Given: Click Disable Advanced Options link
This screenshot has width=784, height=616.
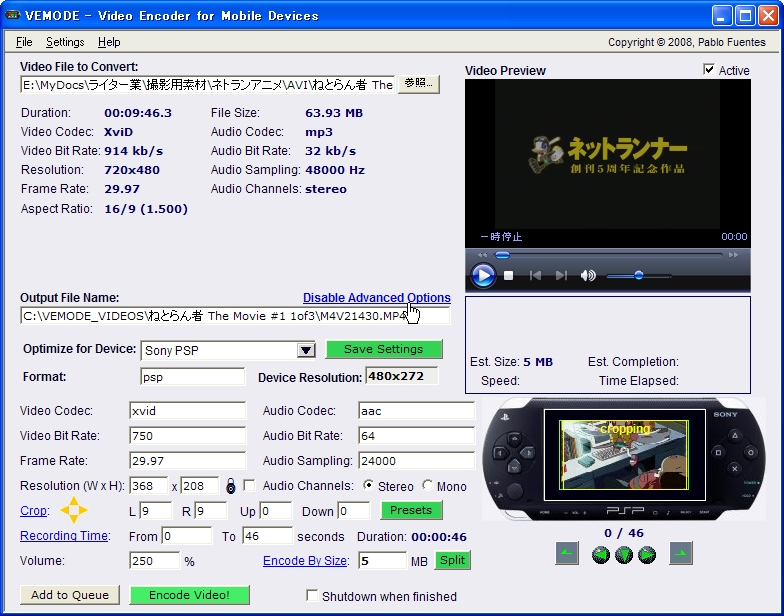Looking at the screenshot, I should pos(376,298).
